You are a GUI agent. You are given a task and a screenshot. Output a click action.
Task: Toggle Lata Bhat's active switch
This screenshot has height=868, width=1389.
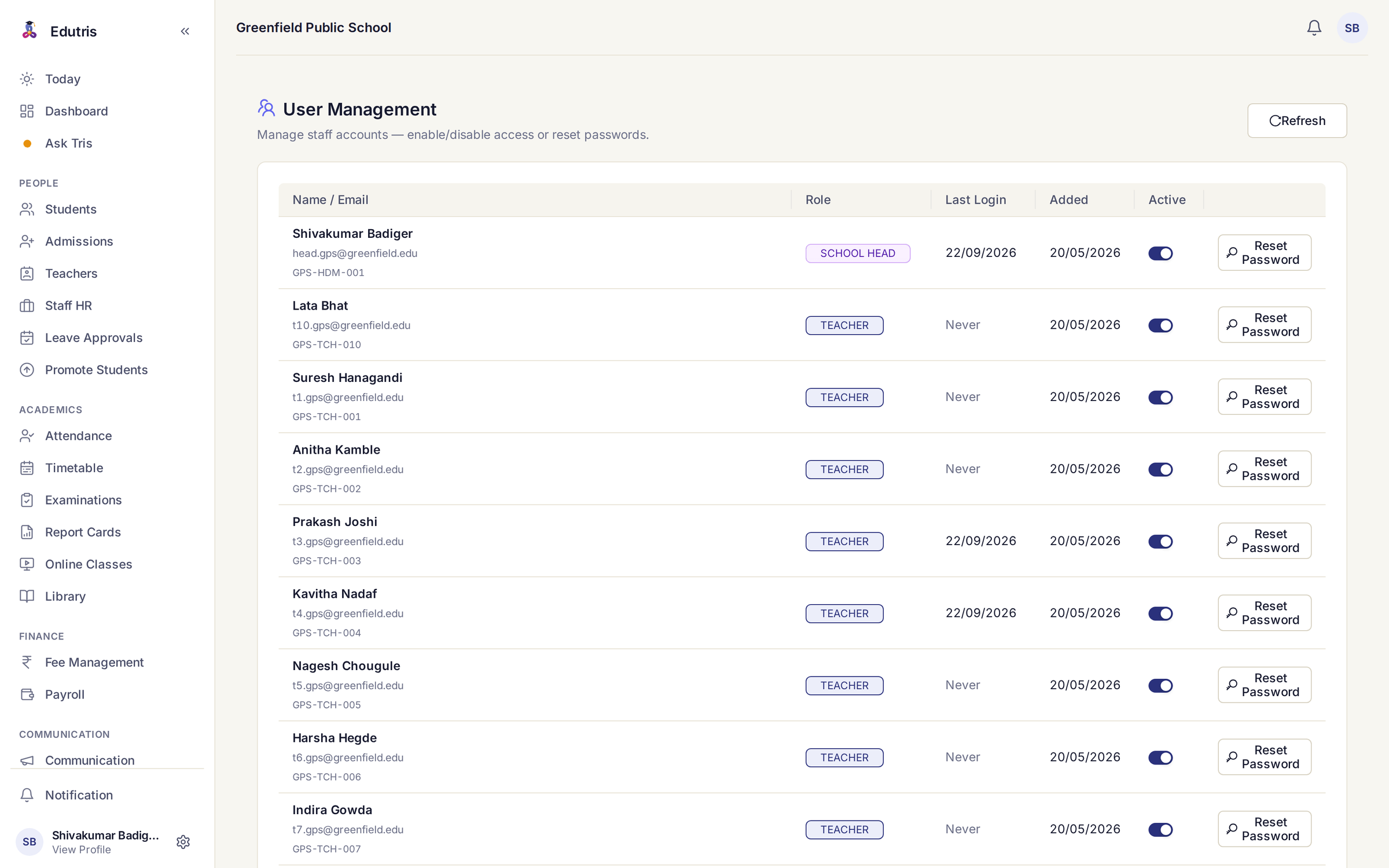[x=1160, y=325]
